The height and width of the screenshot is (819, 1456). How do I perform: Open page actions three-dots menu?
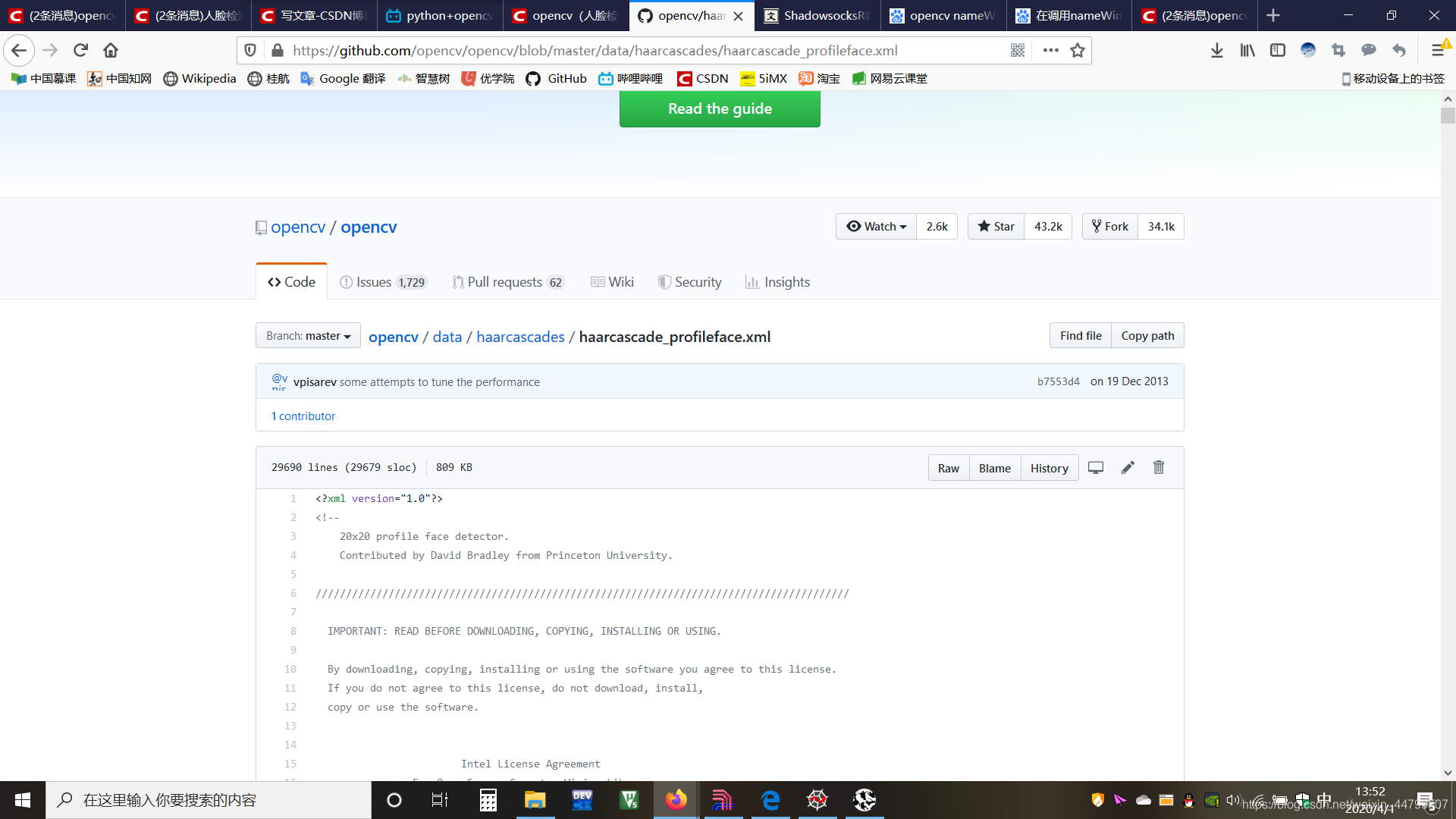1050,51
